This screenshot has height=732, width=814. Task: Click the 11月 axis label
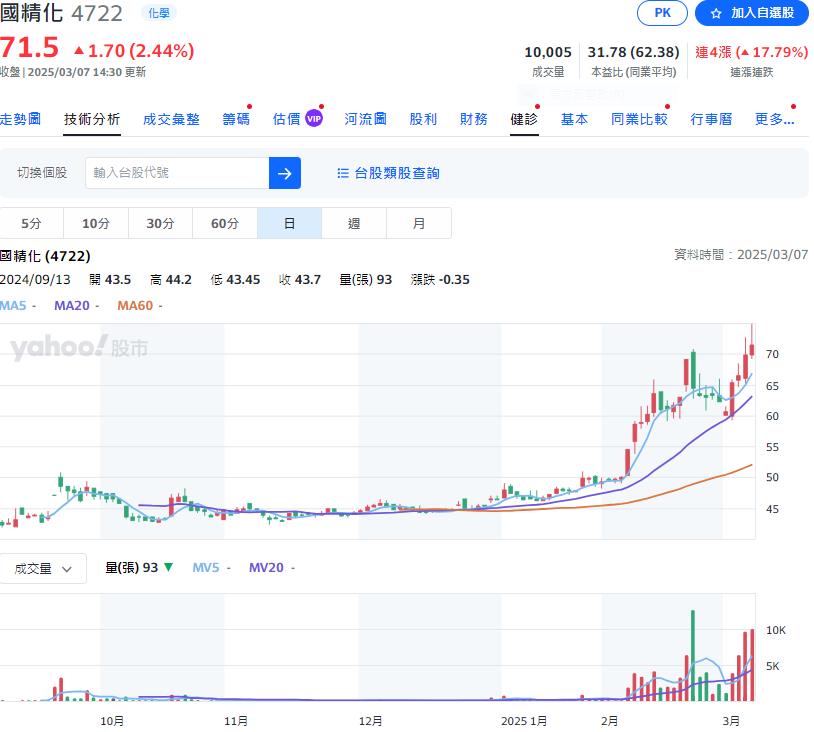[236, 721]
